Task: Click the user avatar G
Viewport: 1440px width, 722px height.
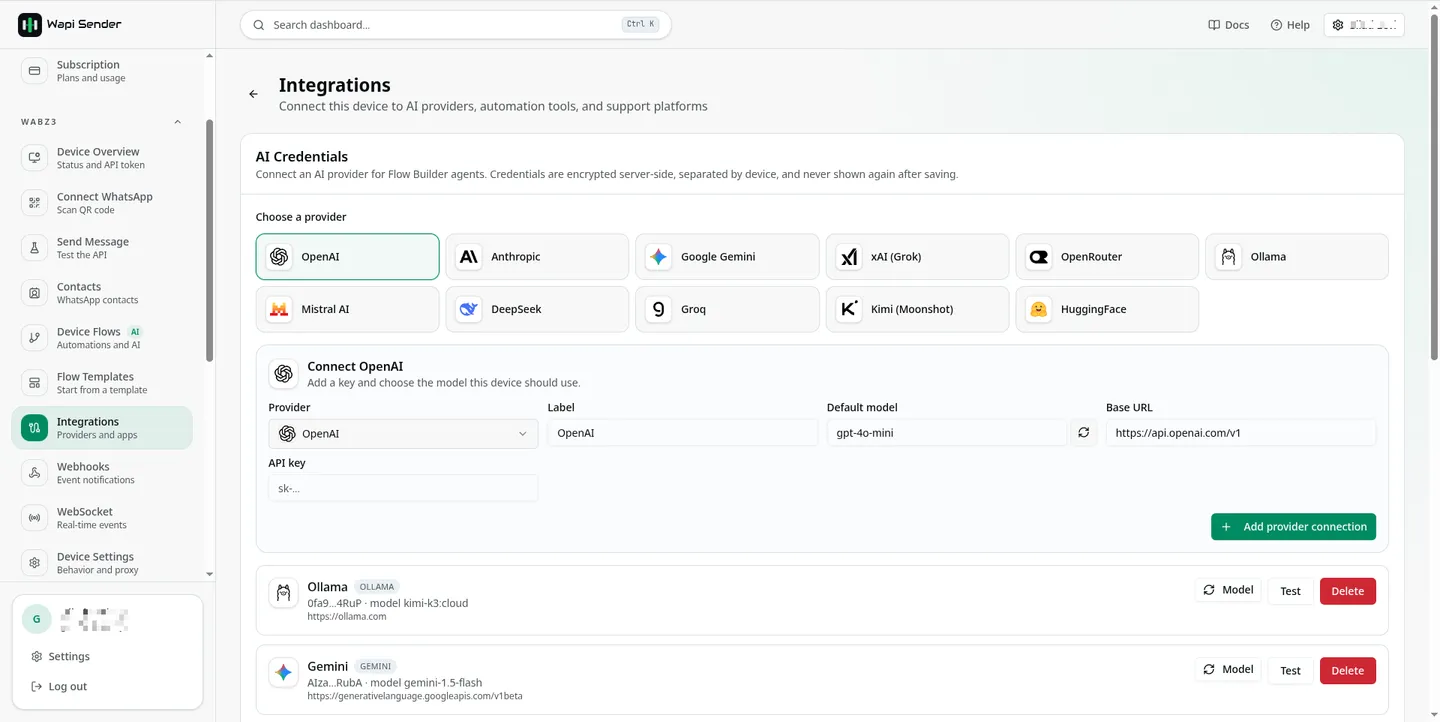Action: coord(37,619)
